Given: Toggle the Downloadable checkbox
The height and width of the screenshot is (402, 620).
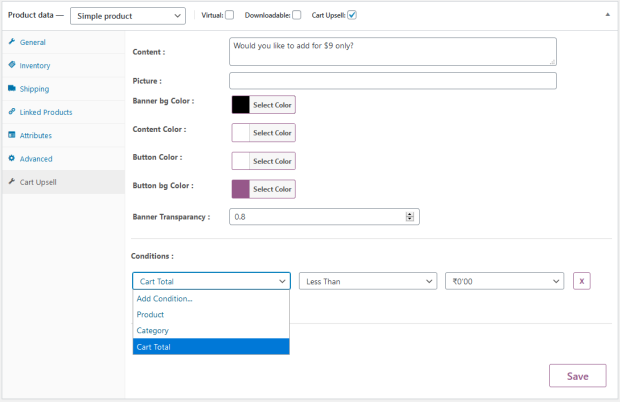Looking at the screenshot, I should coord(297,15).
